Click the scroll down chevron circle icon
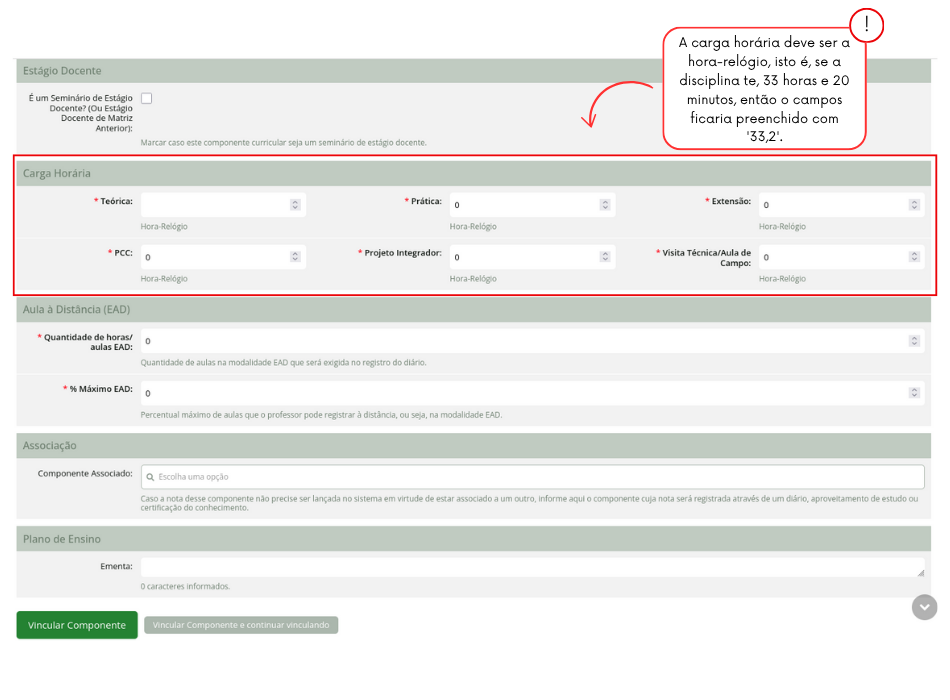The height and width of the screenshot is (700, 950). (925, 607)
